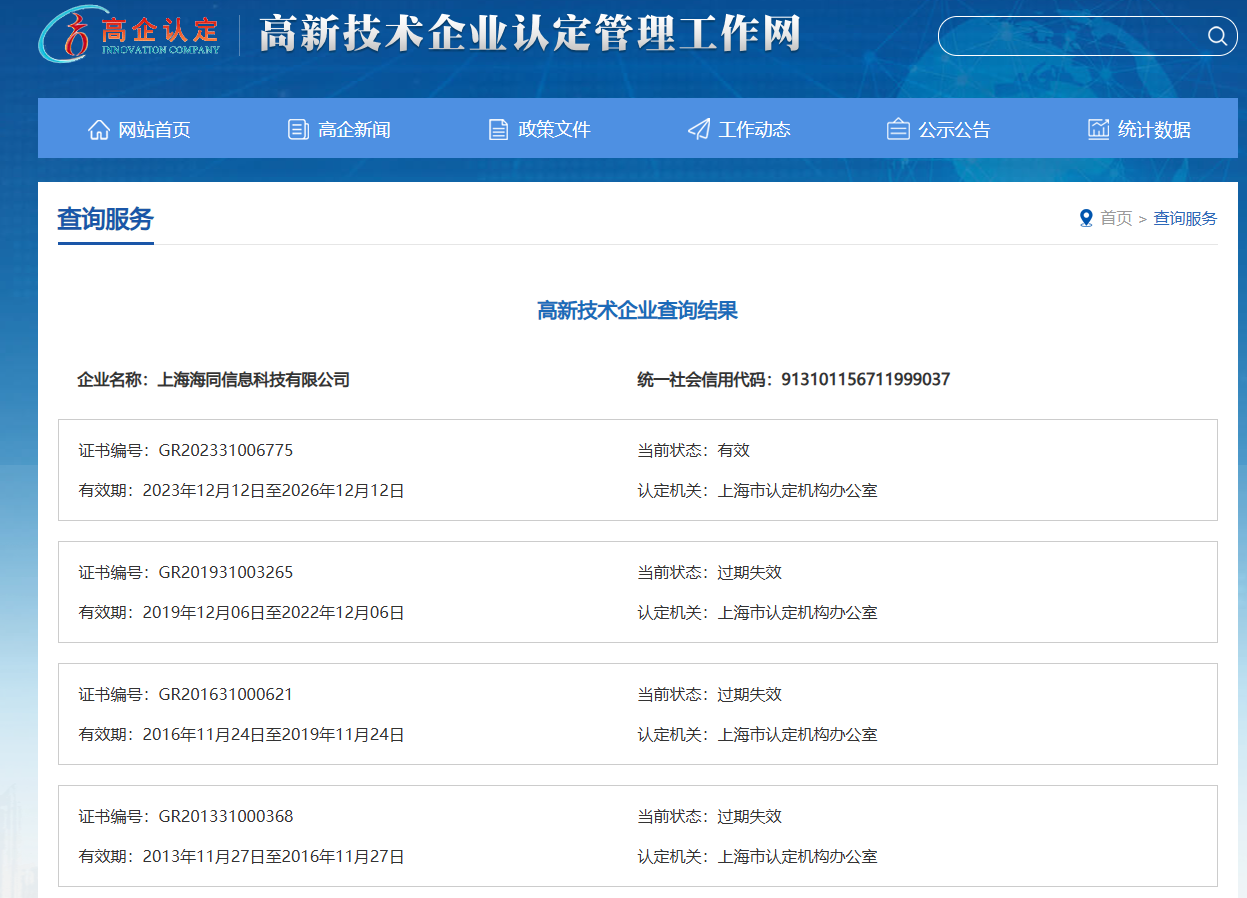Click the document icon beside 政策文件
The width and height of the screenshot is (1247, 898).
tap(498, 129)
